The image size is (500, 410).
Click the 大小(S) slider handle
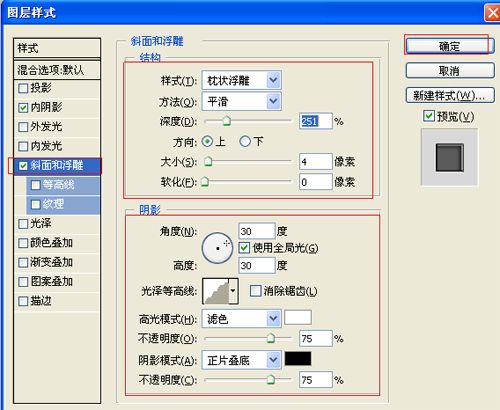[208, 161]
